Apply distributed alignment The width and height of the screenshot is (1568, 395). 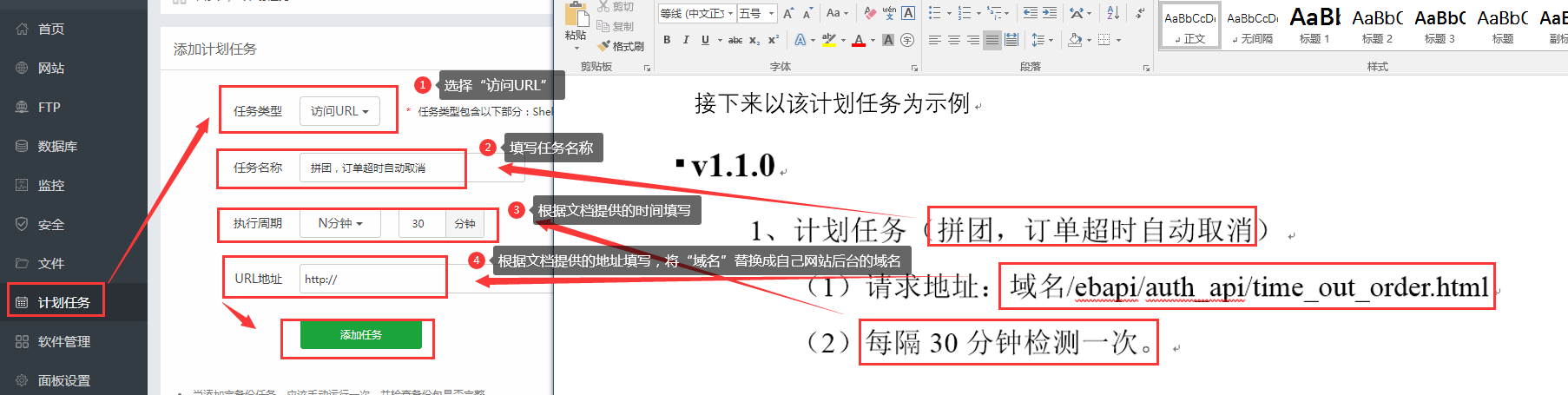1011,40
